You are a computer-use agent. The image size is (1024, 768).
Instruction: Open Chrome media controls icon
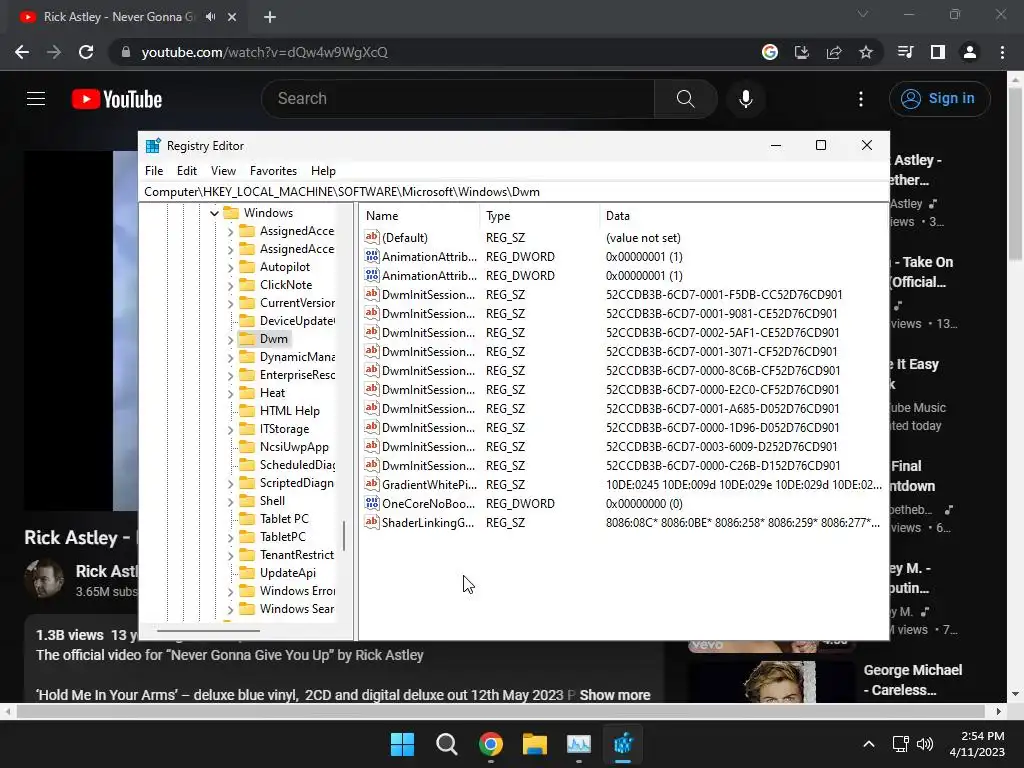(x=905, y=52)
